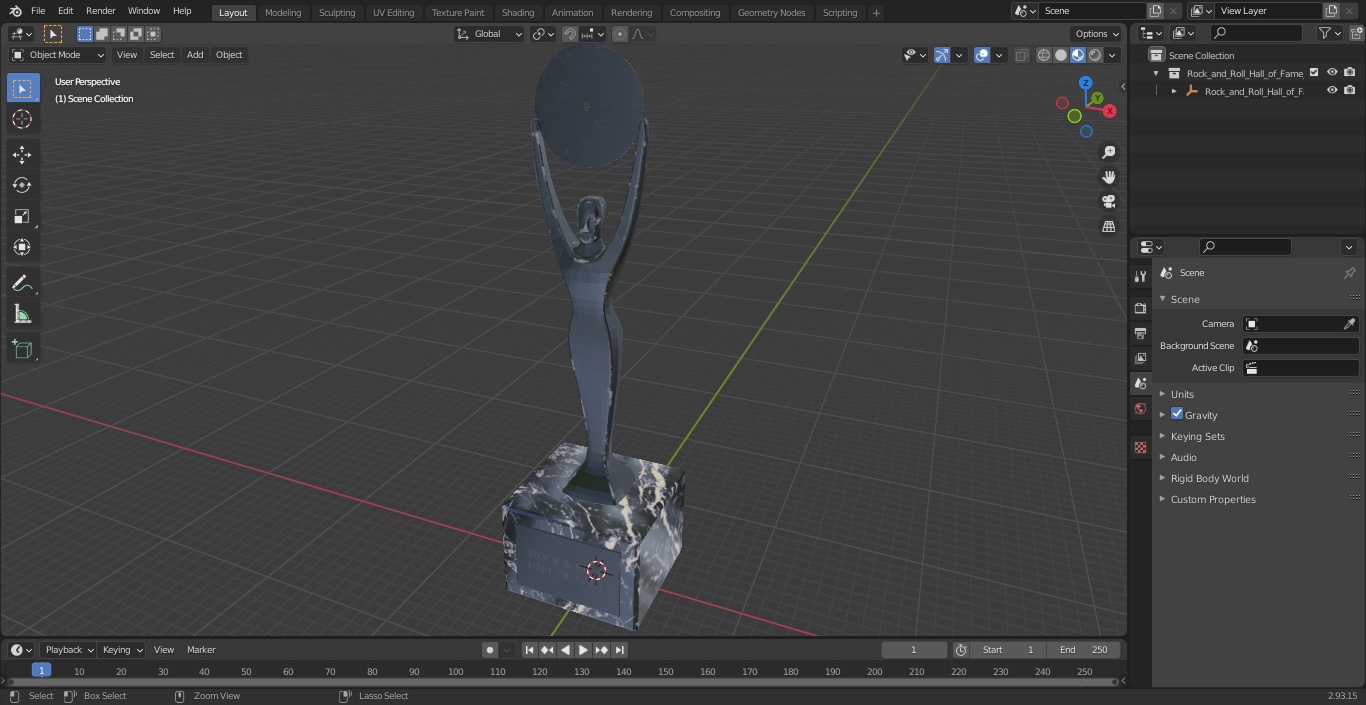Toggle proportional editing
Viewport: 1366px width, 705px height.
[x=620, y=34]
